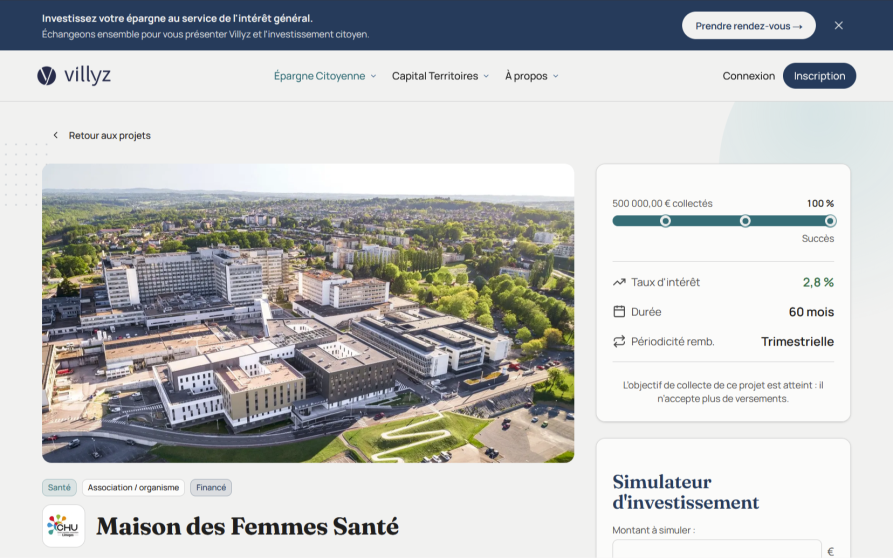Click the Prendre rendez-vous button
Image resolution: width=893 pixels, height=558 pixels.
(x=749, y=26)
